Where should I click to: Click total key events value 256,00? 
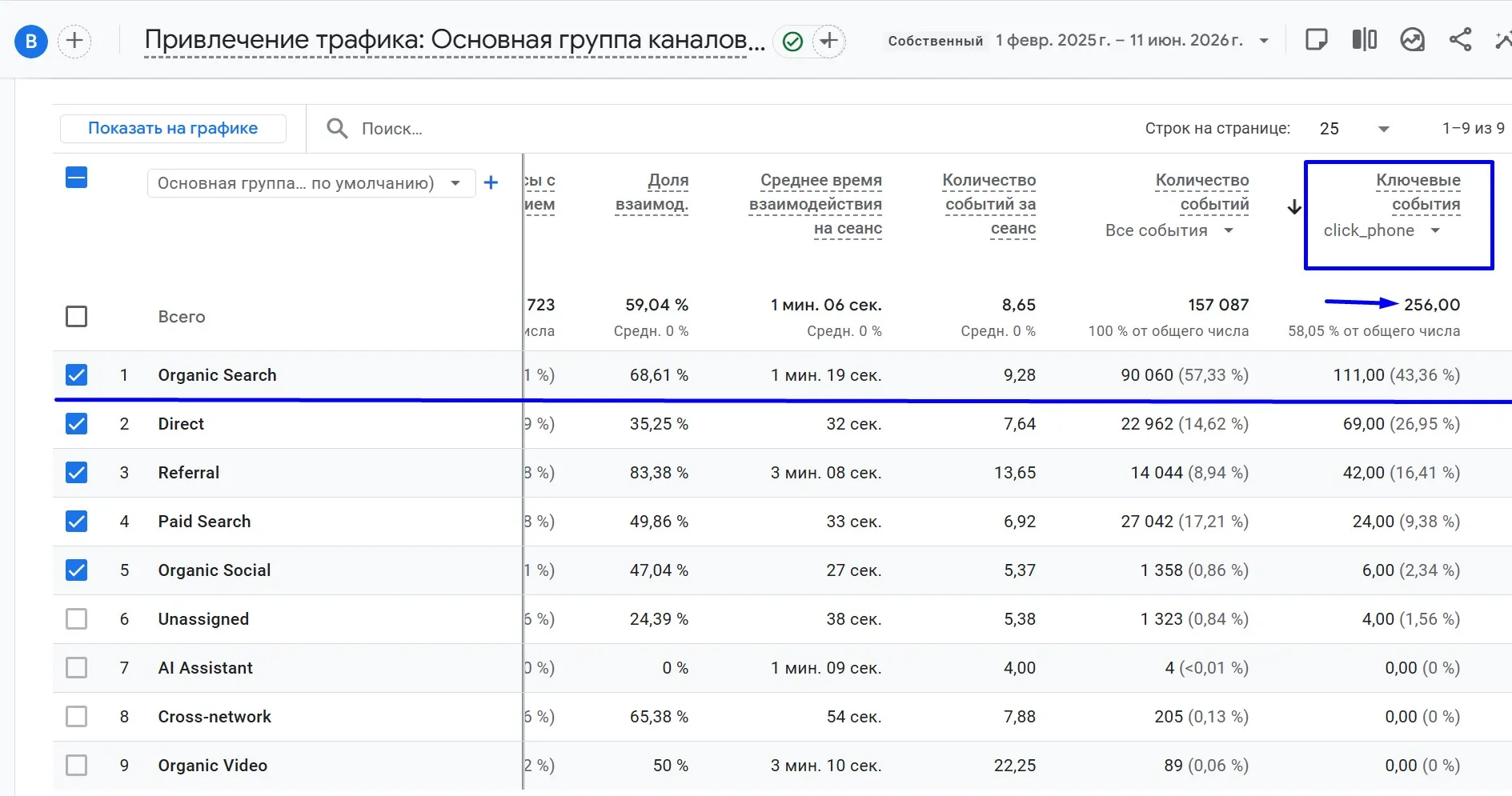tap(1432, 305)
